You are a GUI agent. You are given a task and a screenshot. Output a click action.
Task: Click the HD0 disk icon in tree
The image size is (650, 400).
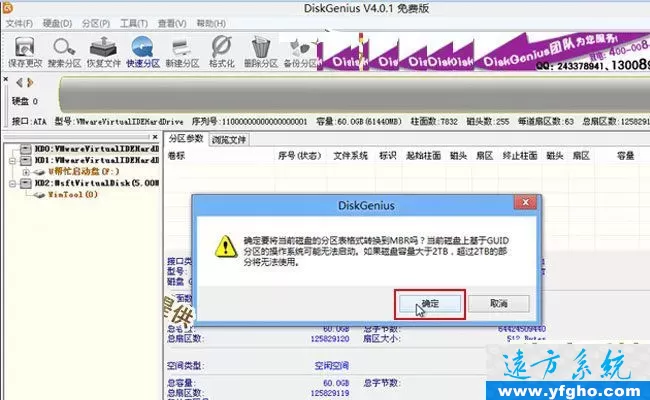point(26,148)
